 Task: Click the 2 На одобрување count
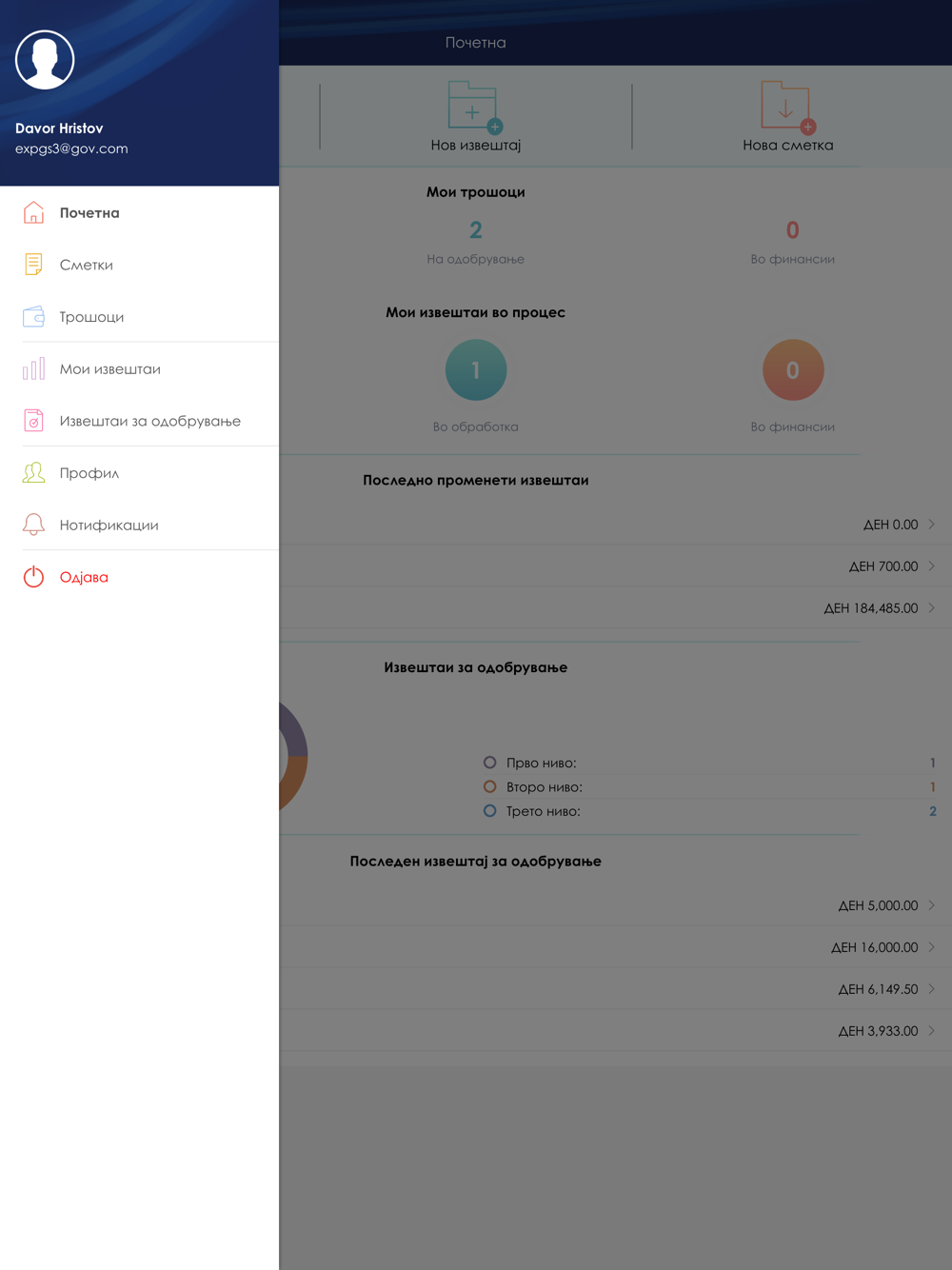(475, 229)
